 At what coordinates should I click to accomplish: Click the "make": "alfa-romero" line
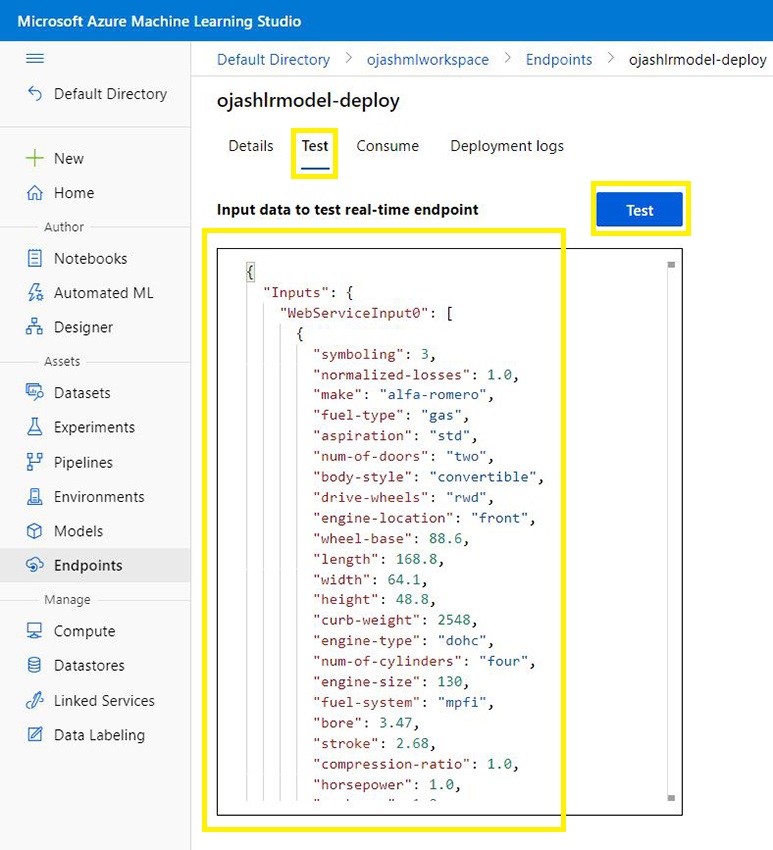[403, 395]
